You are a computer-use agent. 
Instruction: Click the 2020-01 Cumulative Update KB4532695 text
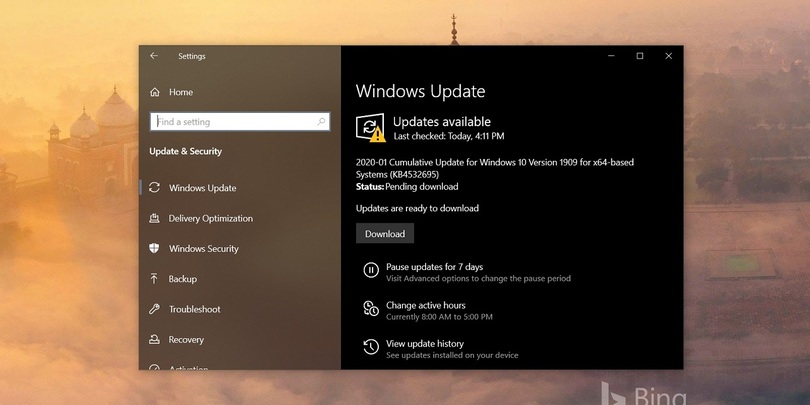(495, 168)
